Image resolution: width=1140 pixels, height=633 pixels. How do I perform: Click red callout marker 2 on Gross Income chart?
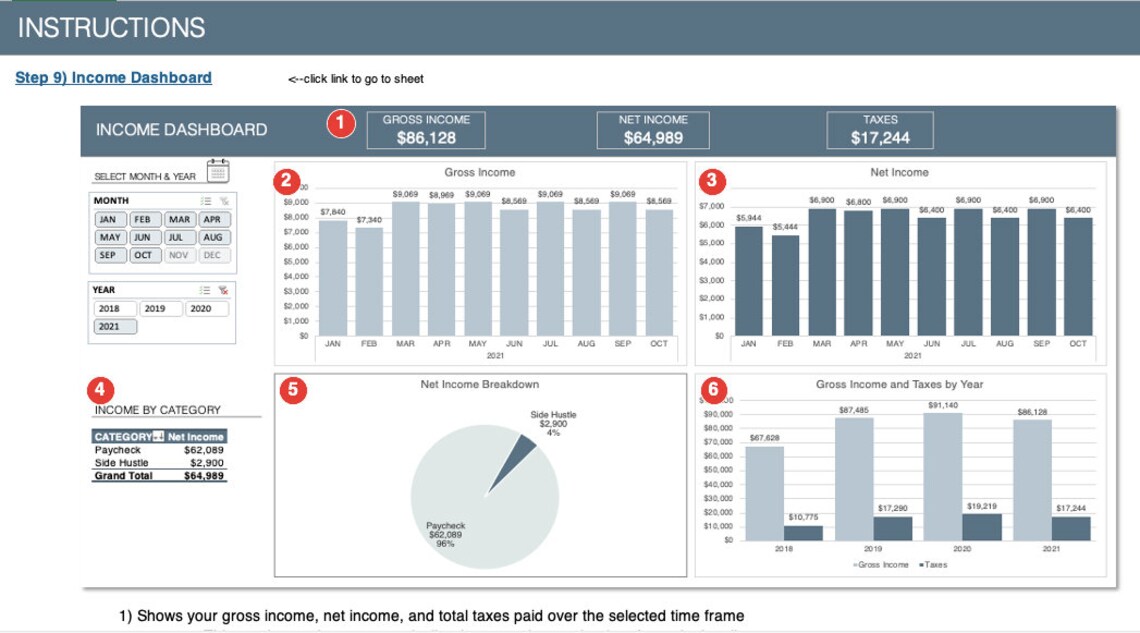click(287, 182)
